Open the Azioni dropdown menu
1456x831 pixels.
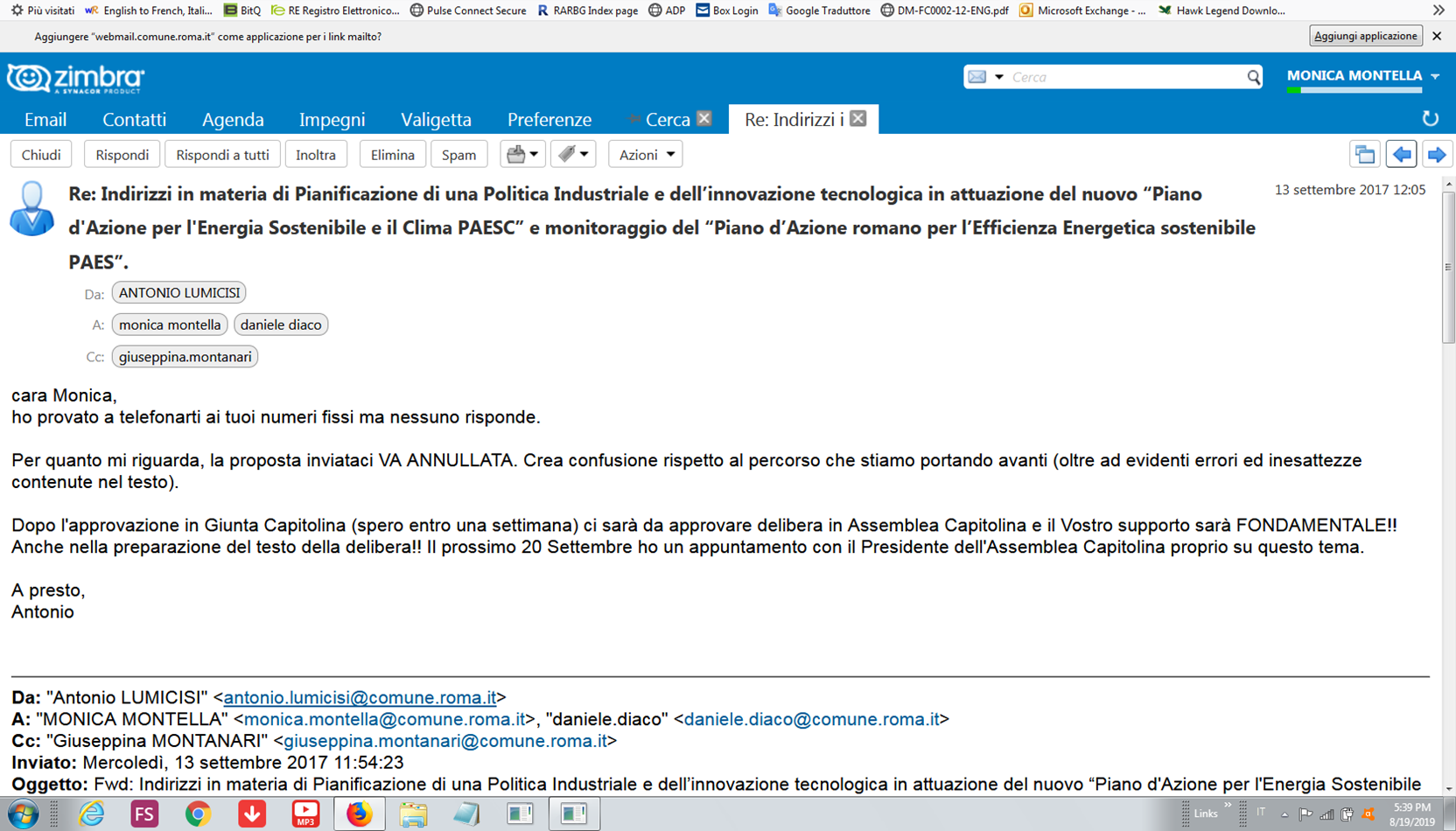[x=646, y=155]
